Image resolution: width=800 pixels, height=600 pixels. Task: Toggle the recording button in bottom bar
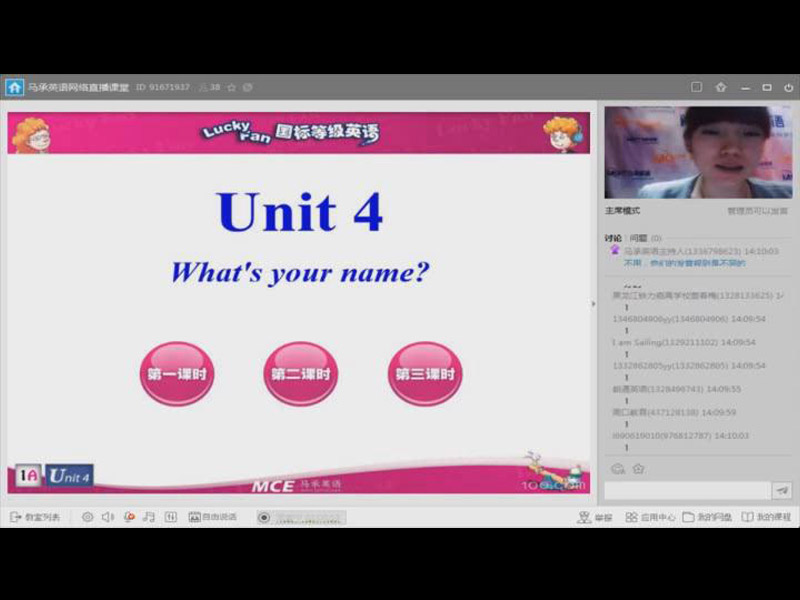coord(264,517)
